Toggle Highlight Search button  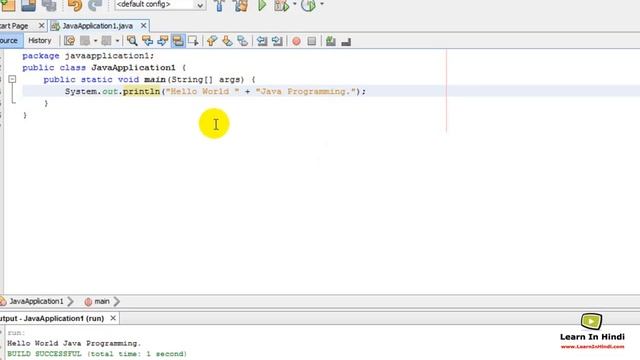(178, 41)
